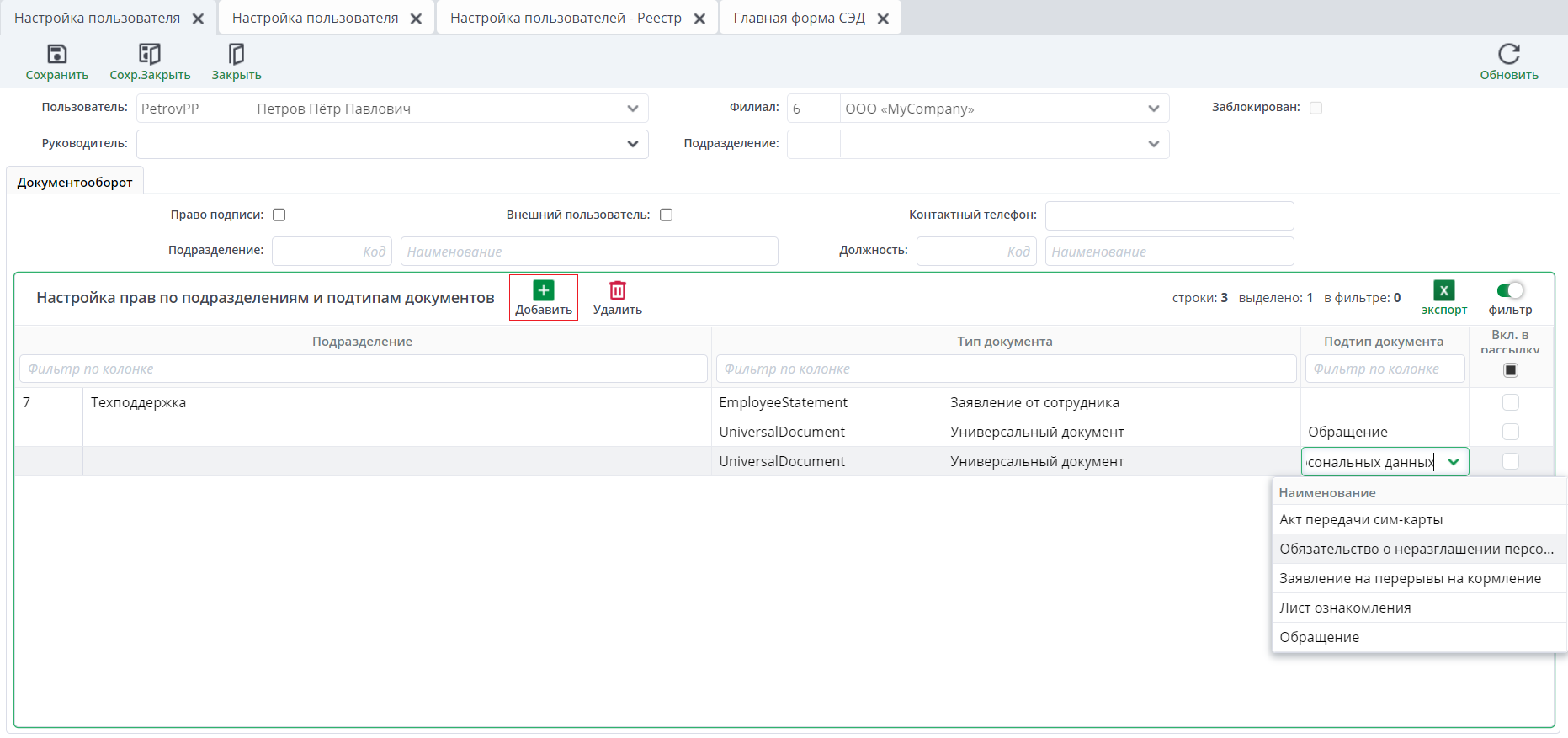Add a new row with the Добавить plus icon
1568x738 pixels.
click(x=544, y=291)
